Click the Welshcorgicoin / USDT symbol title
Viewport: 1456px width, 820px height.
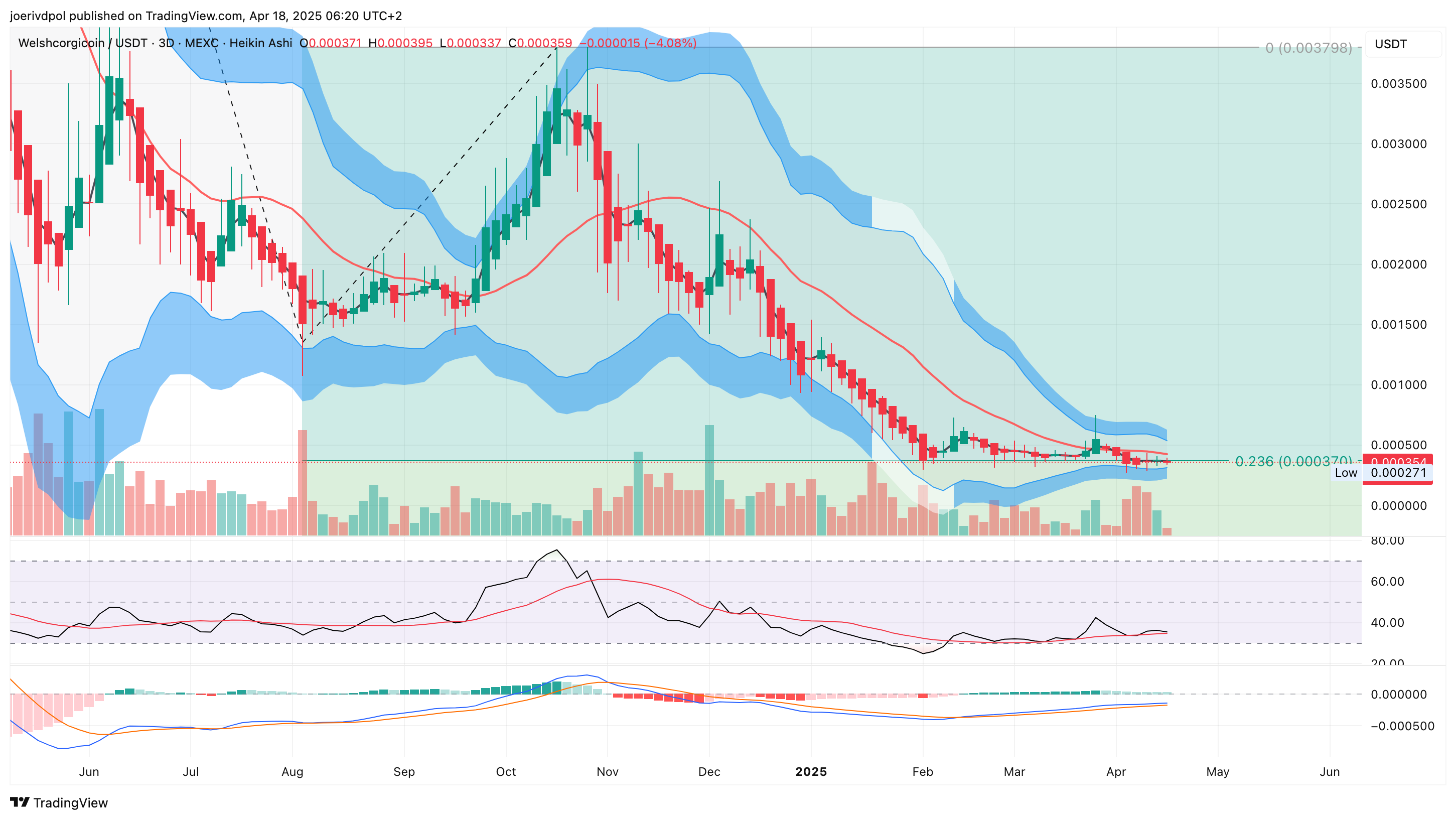click(x=82, y=43)
